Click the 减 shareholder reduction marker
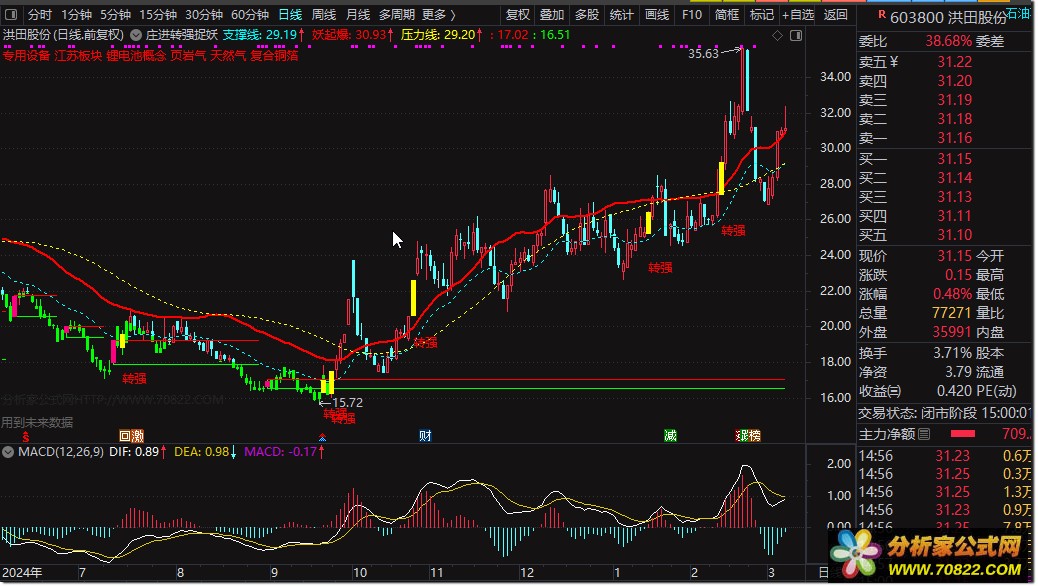This screenshot has height=586, width=1038. (x=671, y=436)
